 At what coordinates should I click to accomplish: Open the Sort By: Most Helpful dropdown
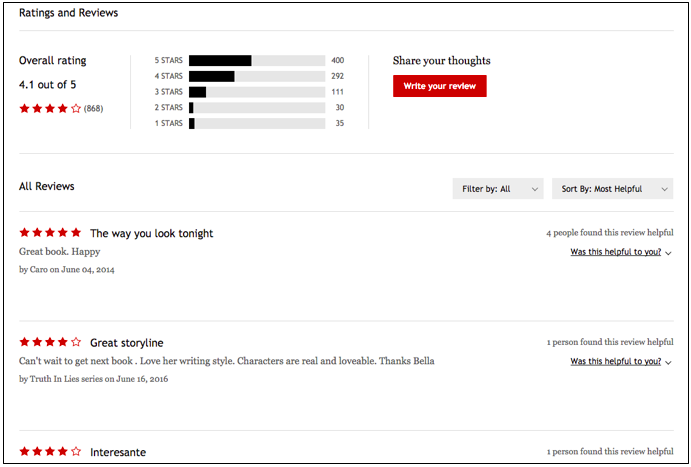coord(611,188)
